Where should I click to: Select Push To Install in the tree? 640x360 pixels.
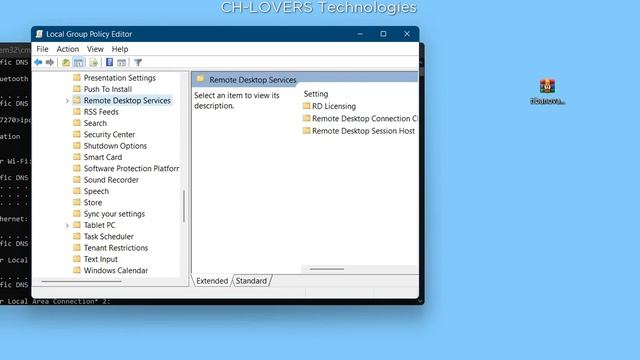tap(108, 89)
